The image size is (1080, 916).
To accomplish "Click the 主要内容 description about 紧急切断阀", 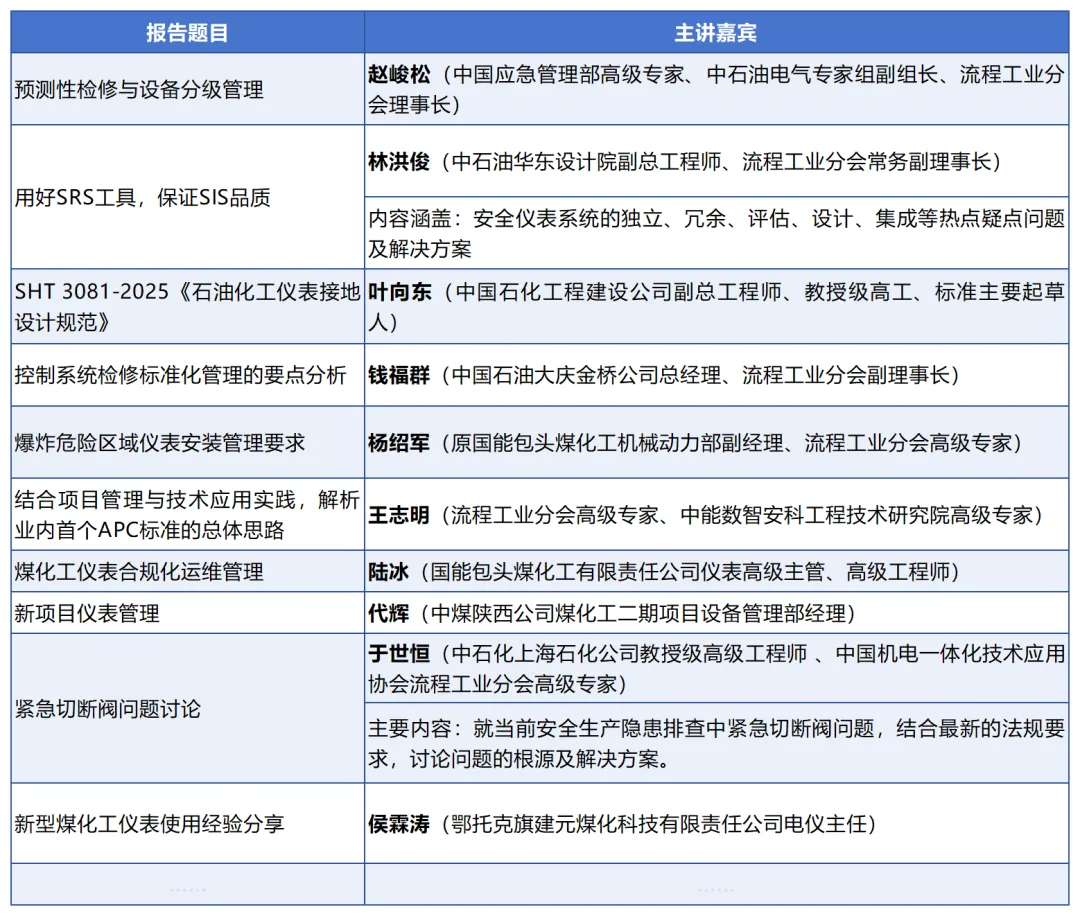I will 716,743.
